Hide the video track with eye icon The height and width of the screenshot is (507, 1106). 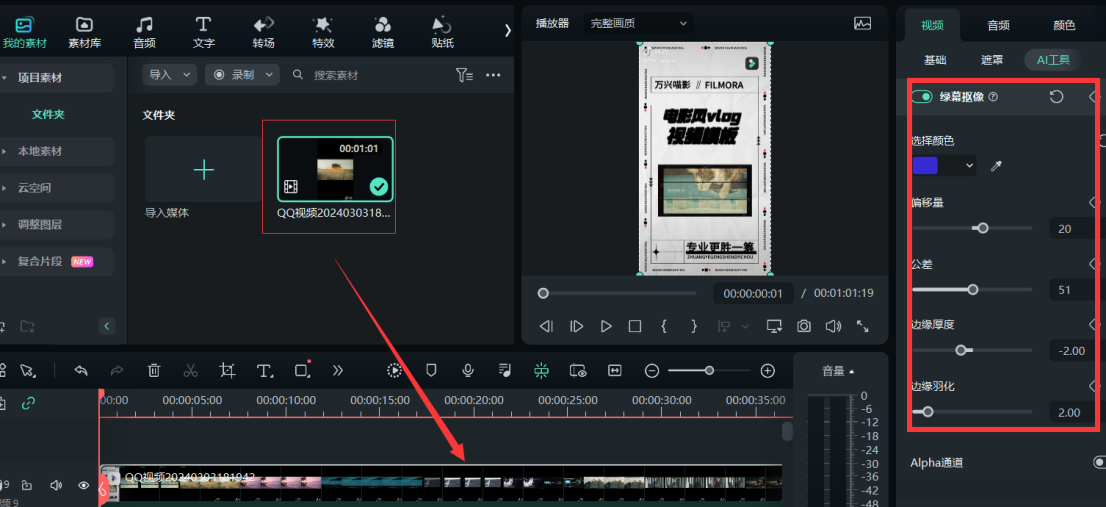pyautogui.click(x=84, y=485)
